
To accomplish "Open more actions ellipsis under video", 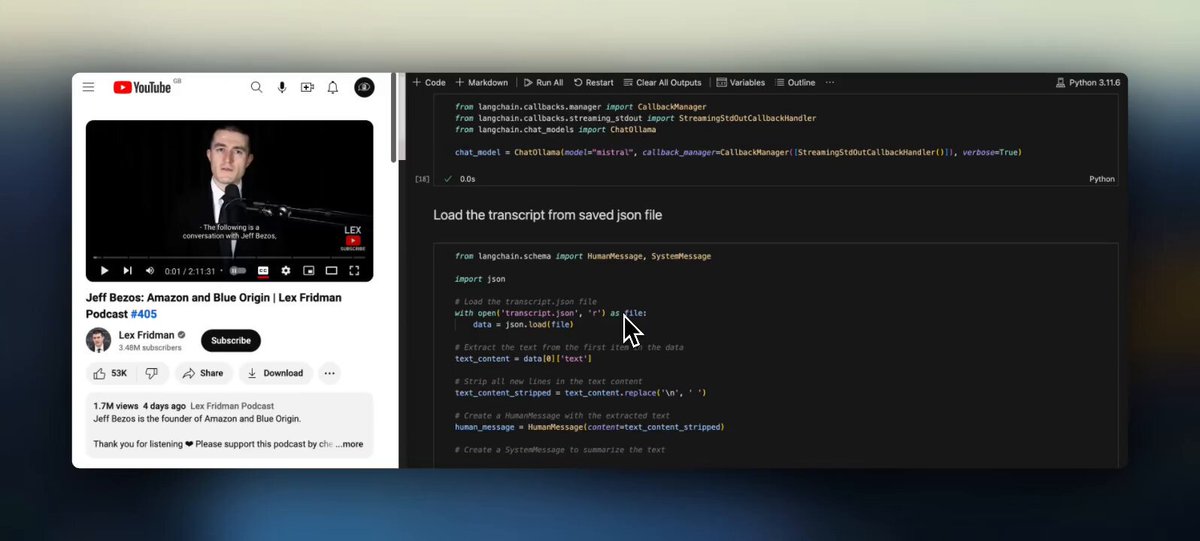I will (x=329, y=373).
